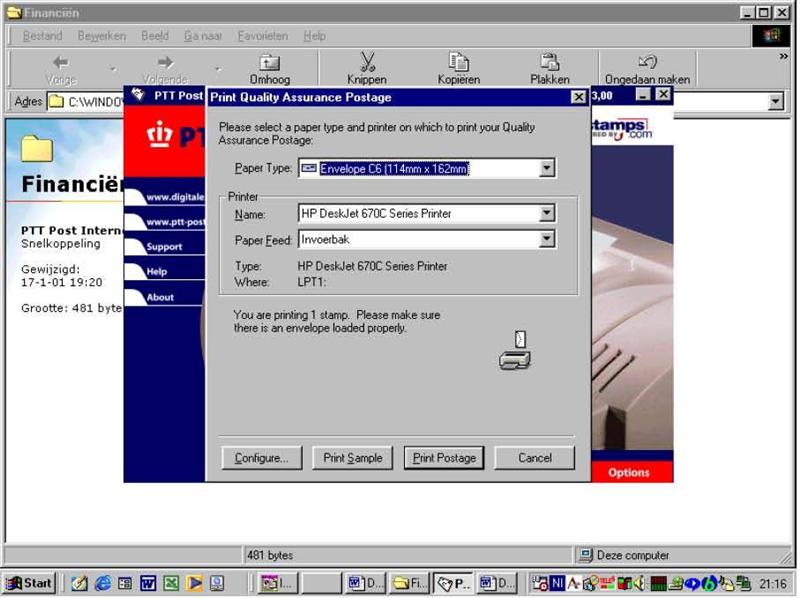Click the 481 bytes status bar text

click(270, 555)
